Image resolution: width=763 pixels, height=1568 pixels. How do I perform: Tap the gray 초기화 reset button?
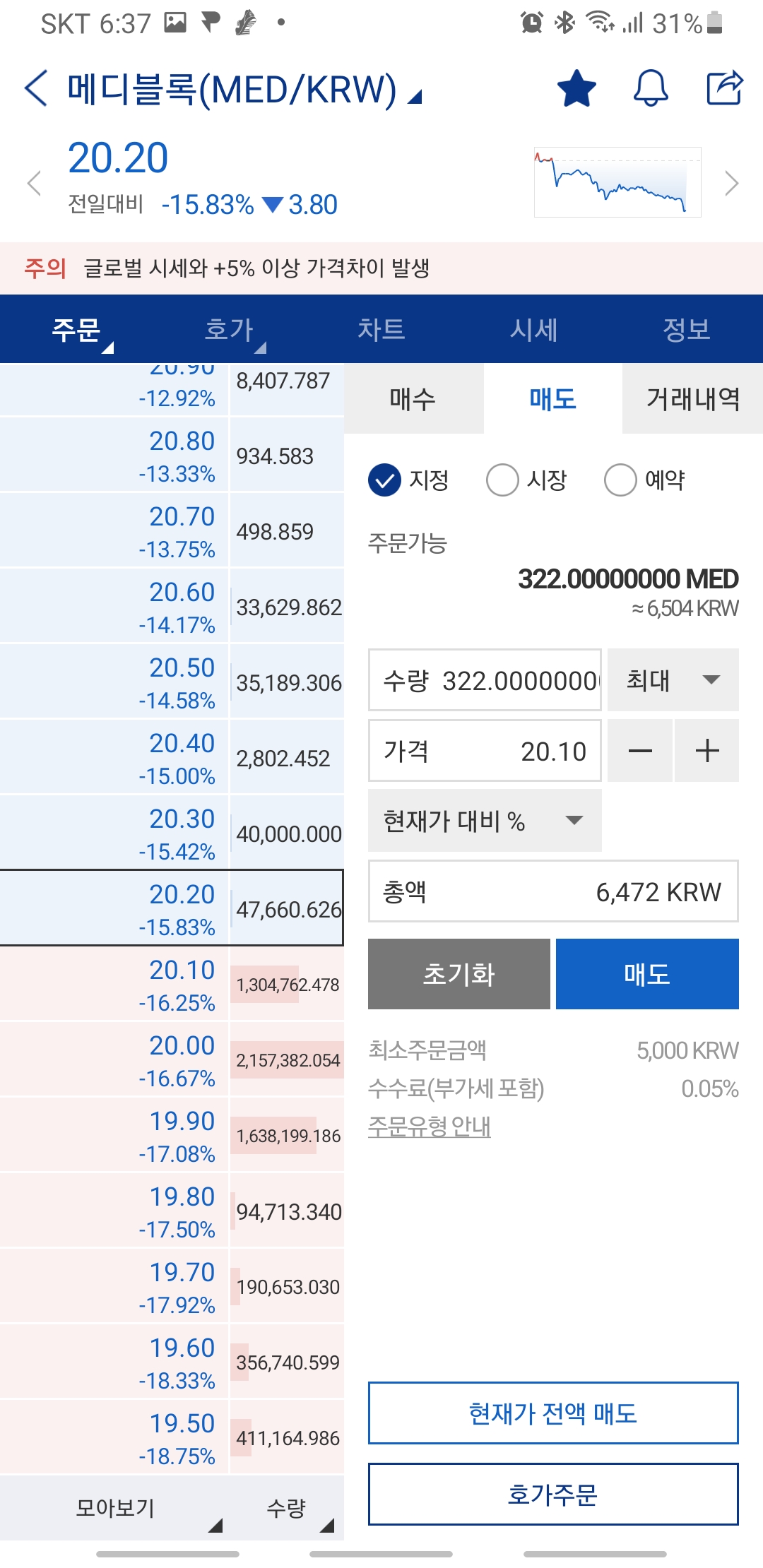tap(459, 974)
